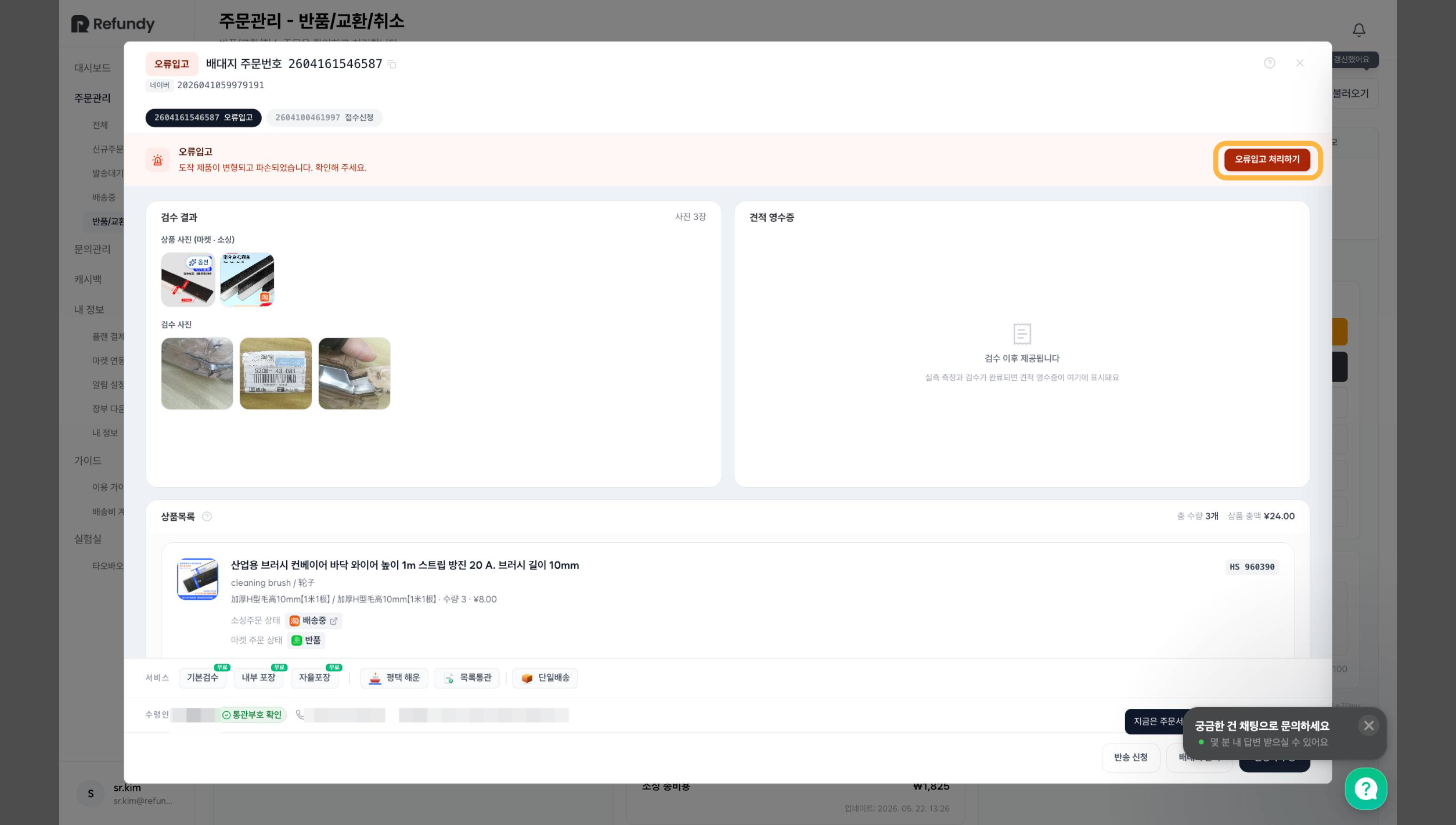Viewport: 1456px width, 825px height.
Task: Click the user avatar labeled S
Action: 91,794
